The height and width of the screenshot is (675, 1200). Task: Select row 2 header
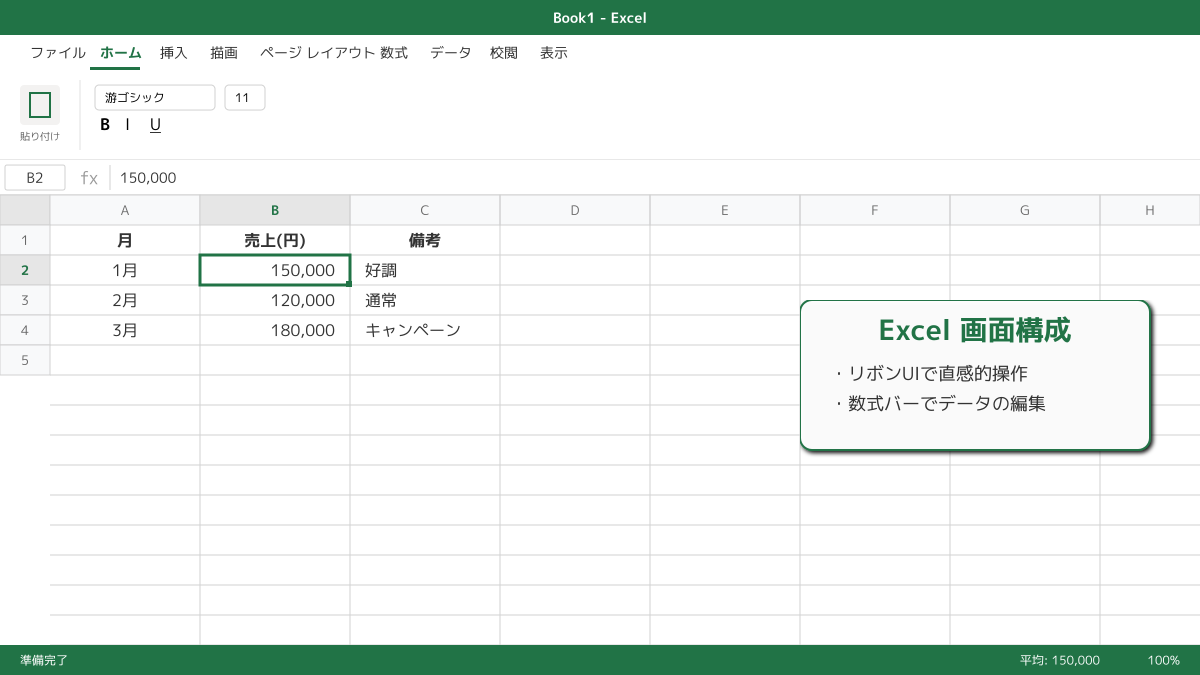25,270
